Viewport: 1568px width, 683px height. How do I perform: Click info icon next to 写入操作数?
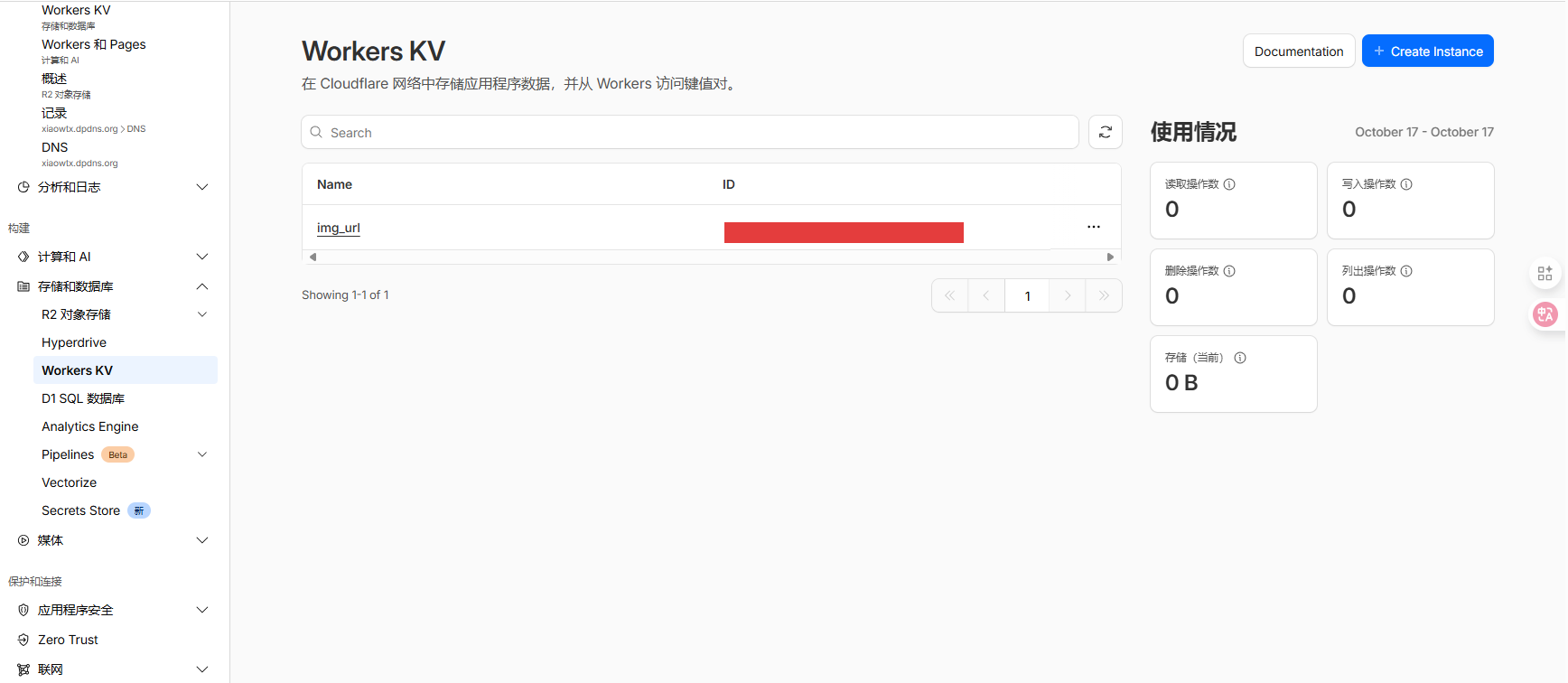[1406, 184]
